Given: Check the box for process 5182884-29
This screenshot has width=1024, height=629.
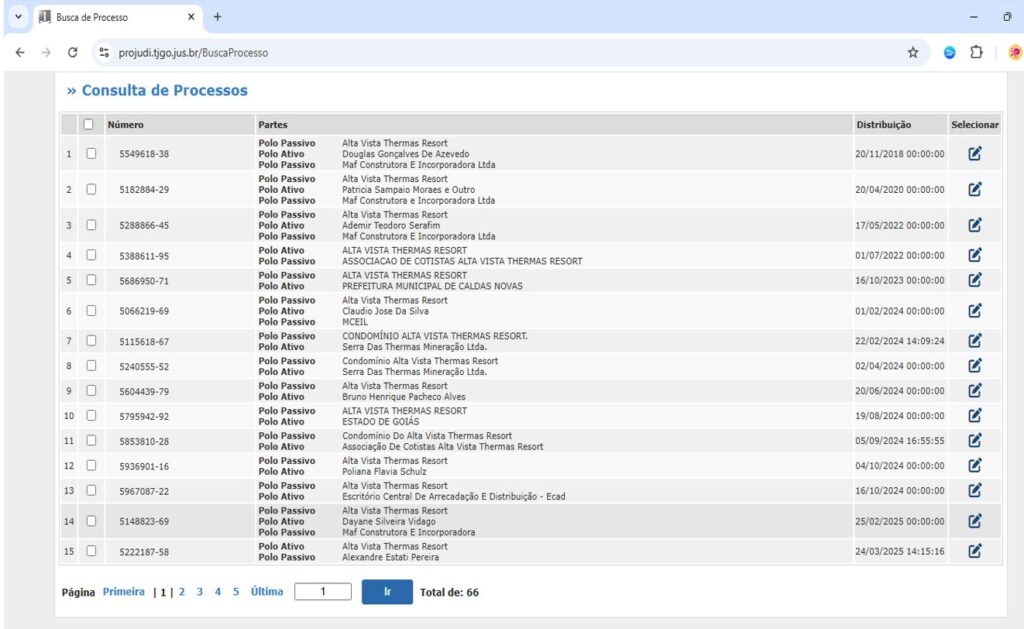Looking at the screenshot, I should (x=91, y=189).
